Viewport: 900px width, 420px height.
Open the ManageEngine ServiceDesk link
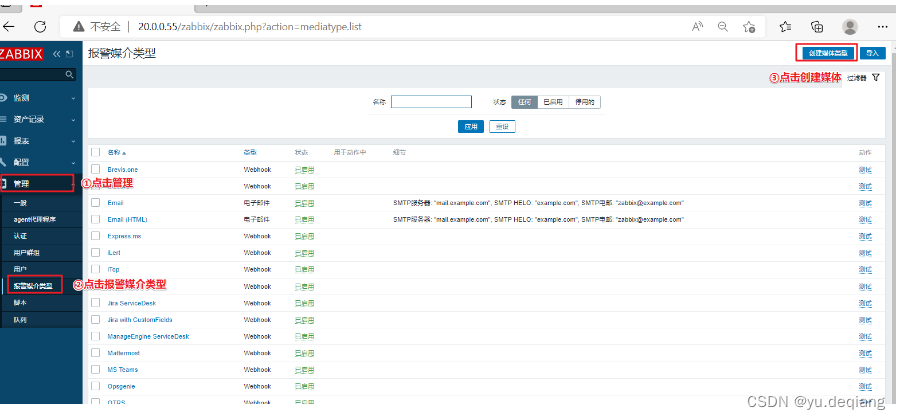[x=148, y=336]
